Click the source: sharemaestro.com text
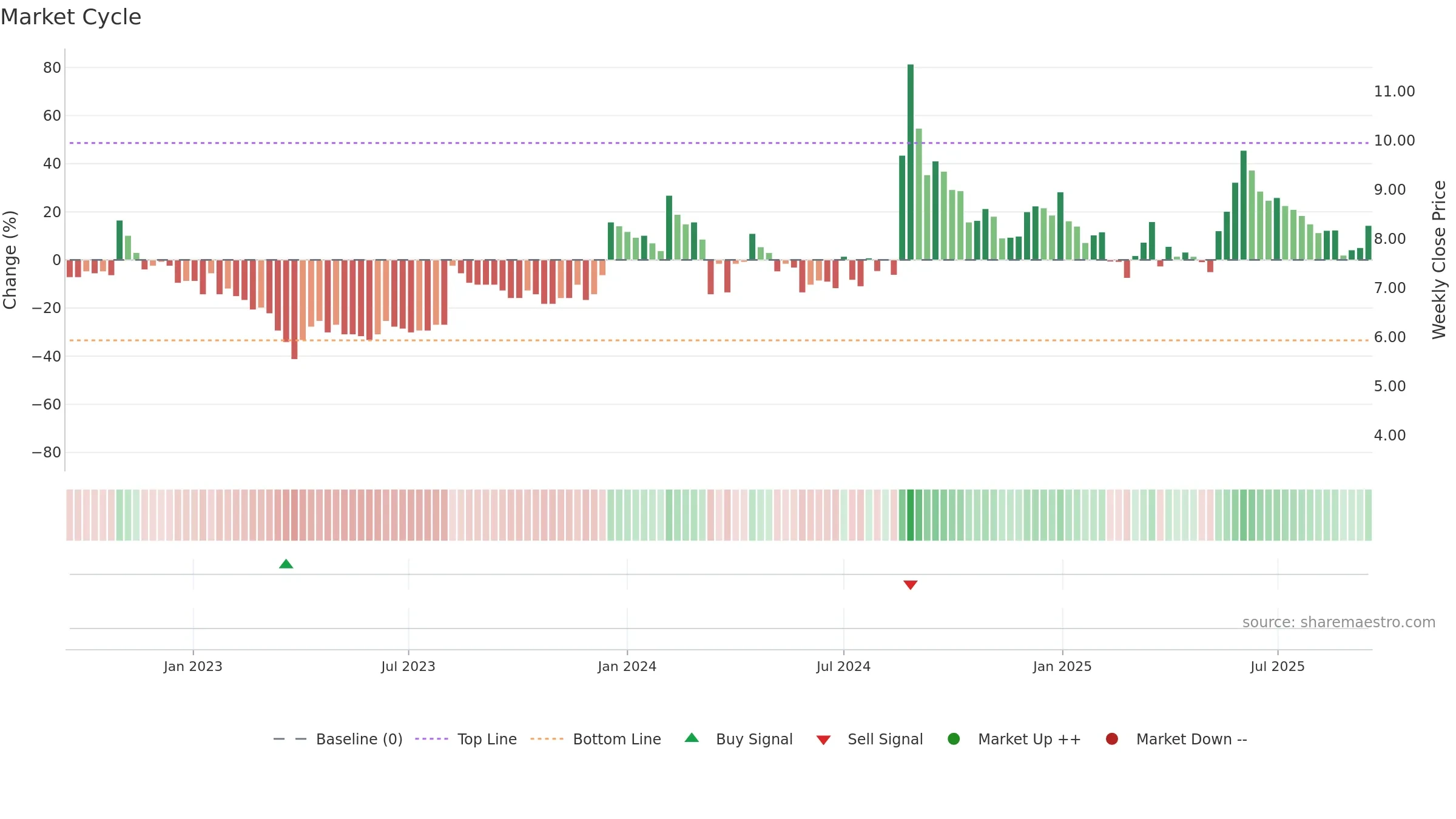Screen dimensions: 1456x819 pos(1339,622)
